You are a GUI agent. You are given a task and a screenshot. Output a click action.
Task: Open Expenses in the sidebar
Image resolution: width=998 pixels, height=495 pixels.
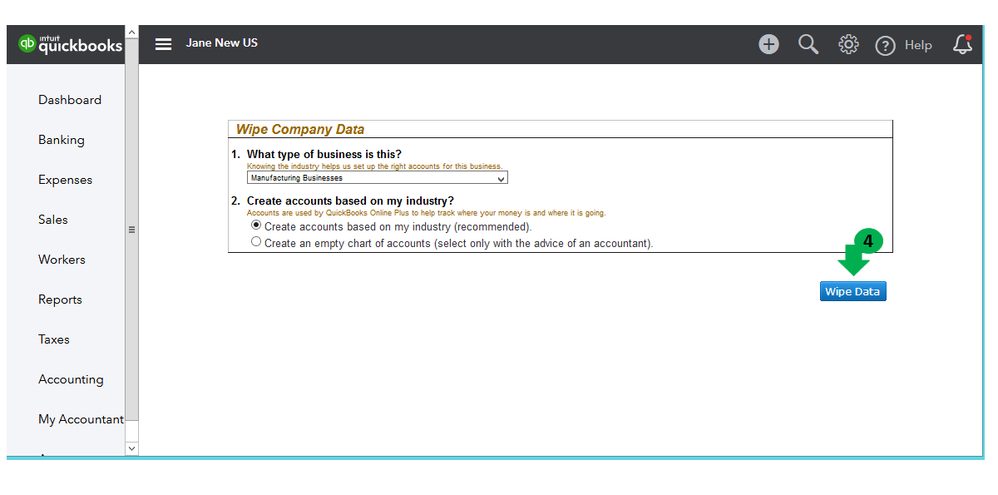coord(65,180)
